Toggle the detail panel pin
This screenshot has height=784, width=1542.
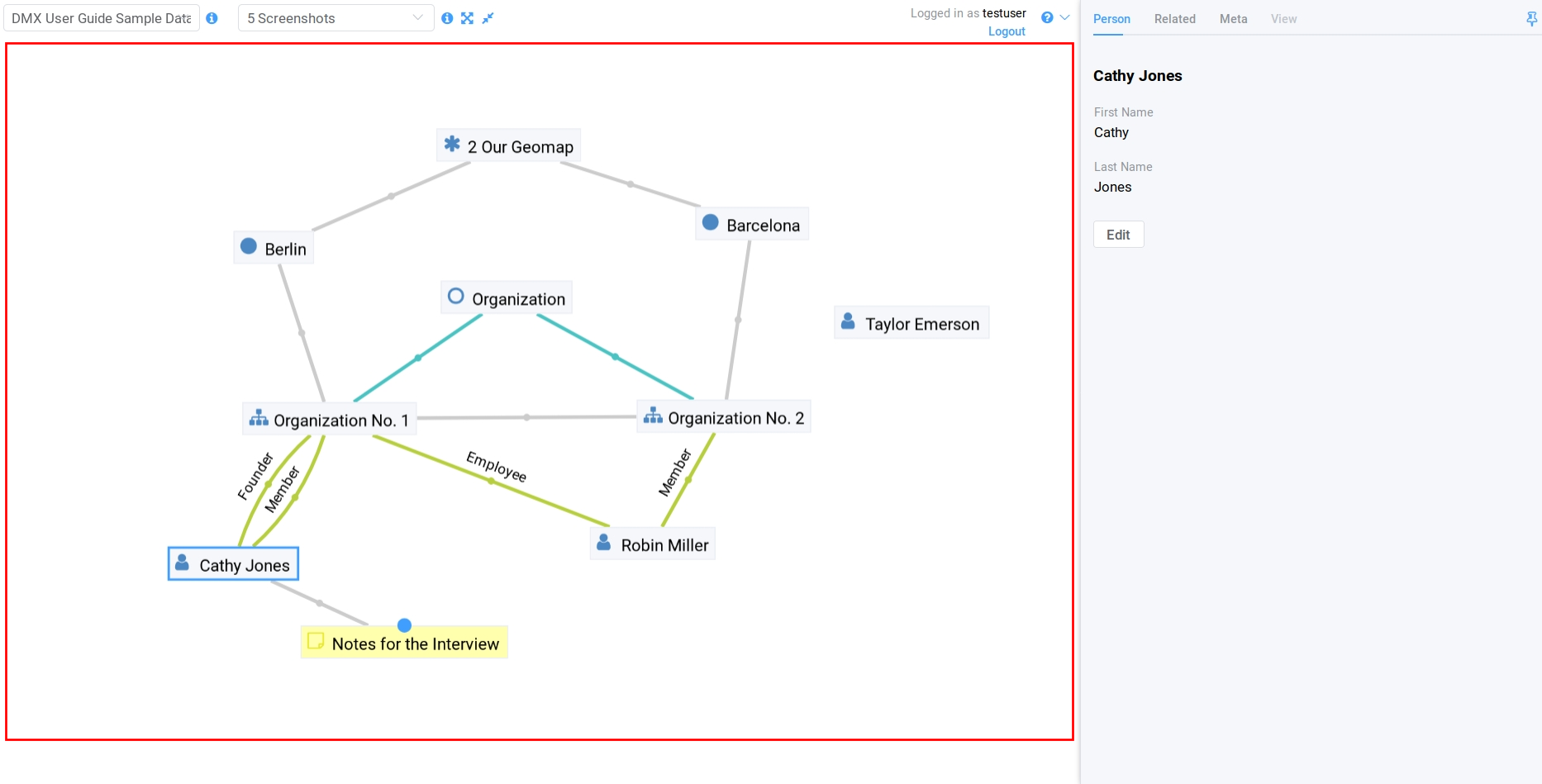tap(1531, 19)
